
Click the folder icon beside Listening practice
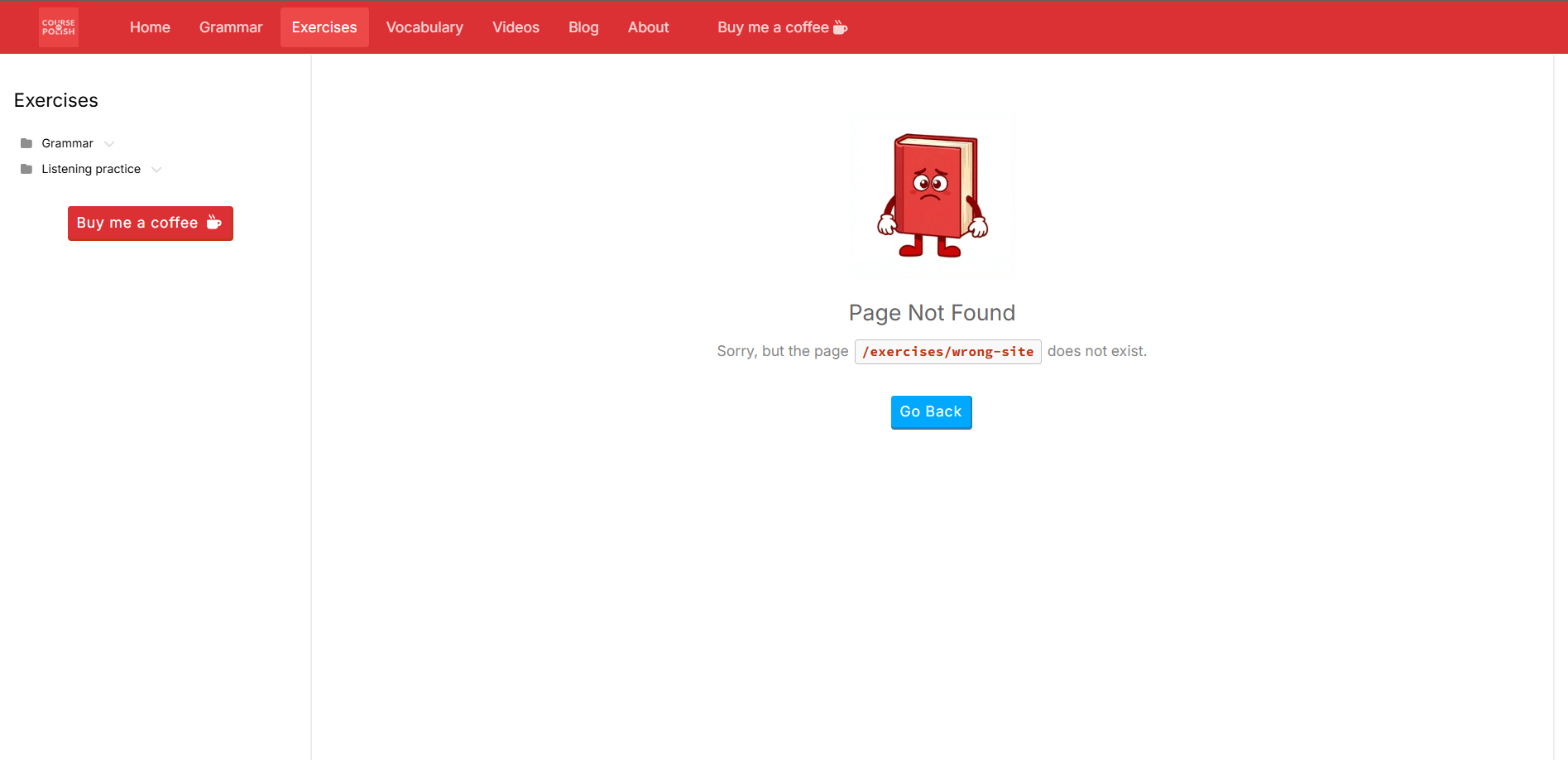[x=25, y=169]
